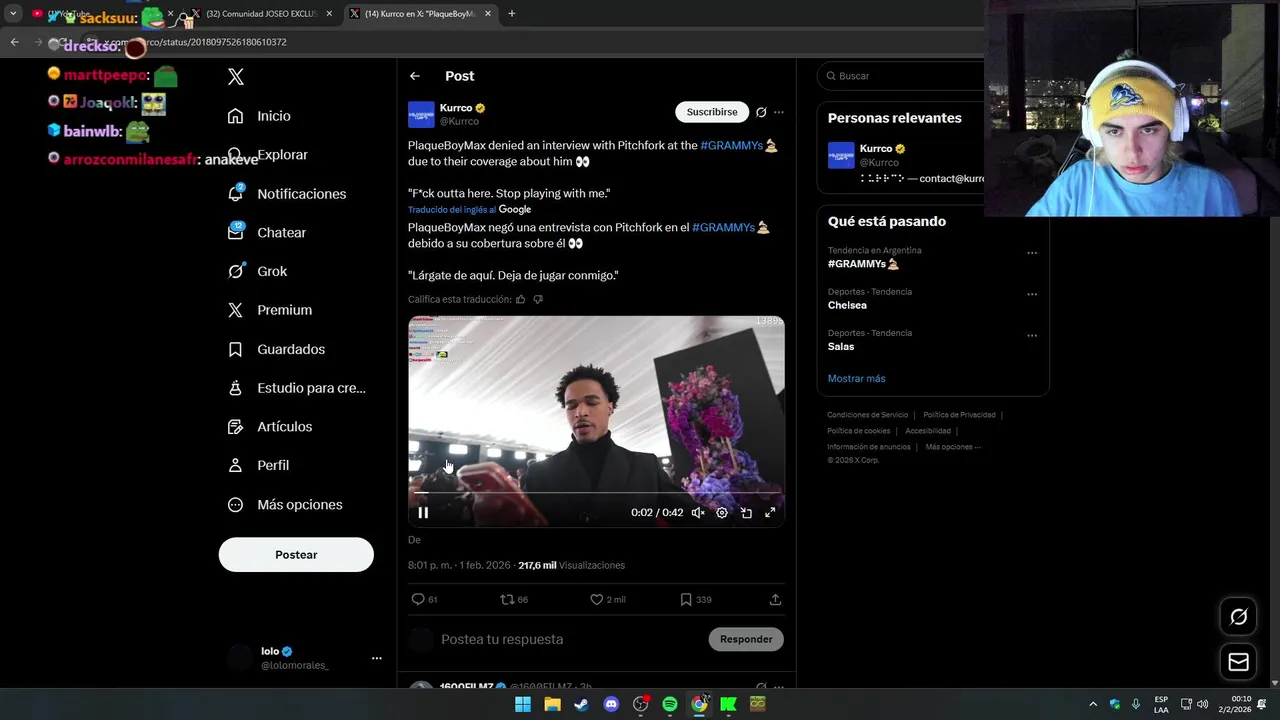Pause the video

point(423,513)
